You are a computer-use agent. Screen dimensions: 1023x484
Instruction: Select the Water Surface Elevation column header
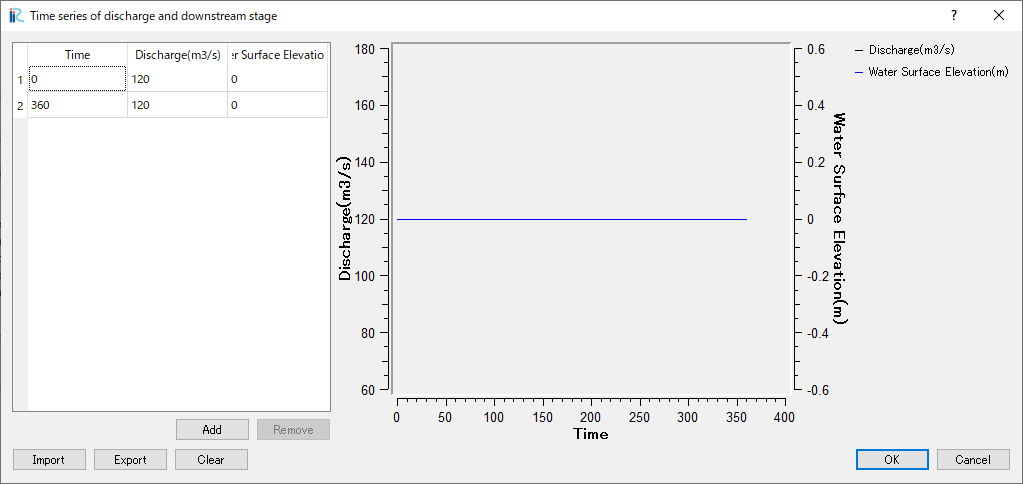tap(277, 55)
